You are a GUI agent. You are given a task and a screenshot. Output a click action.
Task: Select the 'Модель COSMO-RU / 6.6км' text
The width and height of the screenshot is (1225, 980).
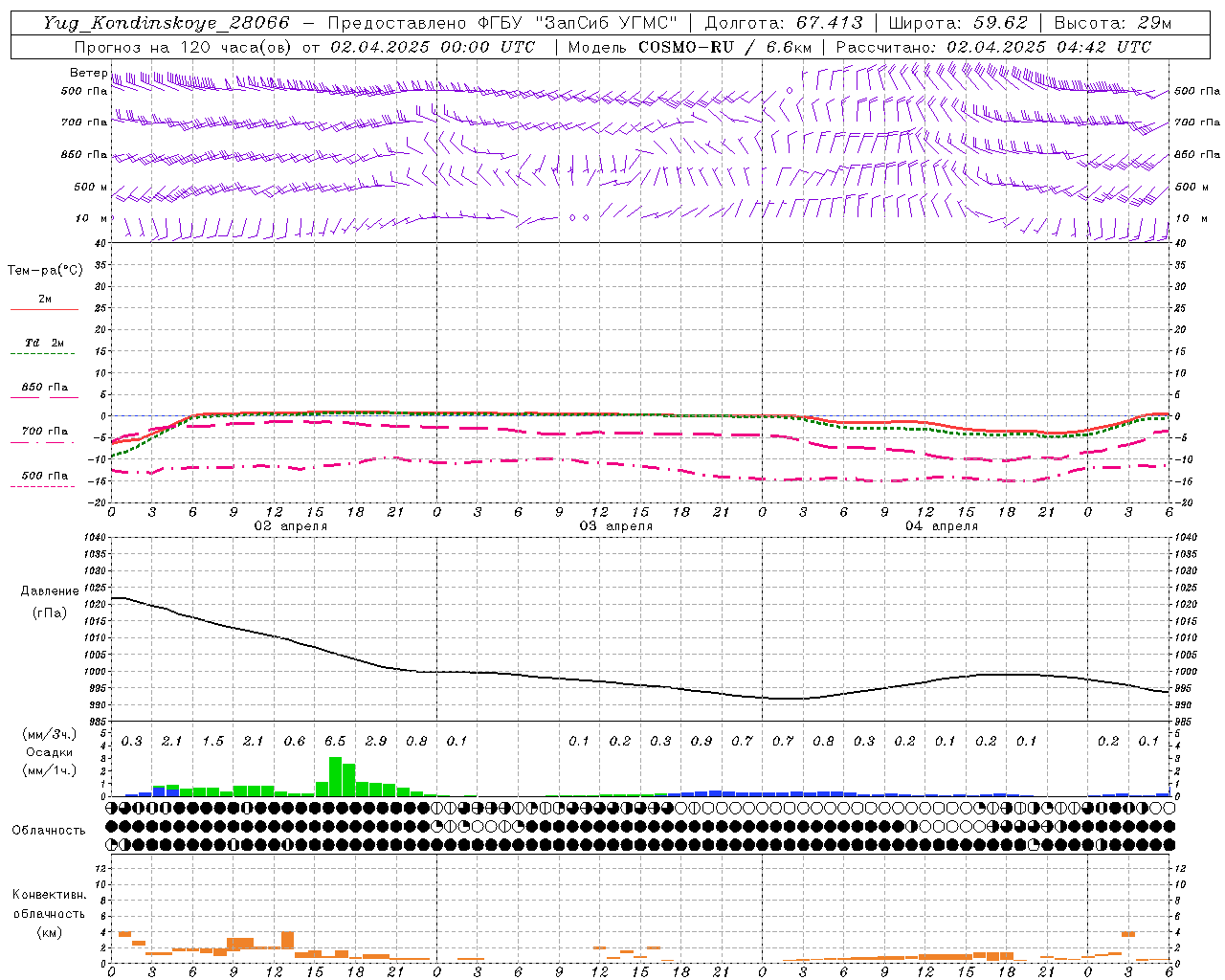coord(689,47)
